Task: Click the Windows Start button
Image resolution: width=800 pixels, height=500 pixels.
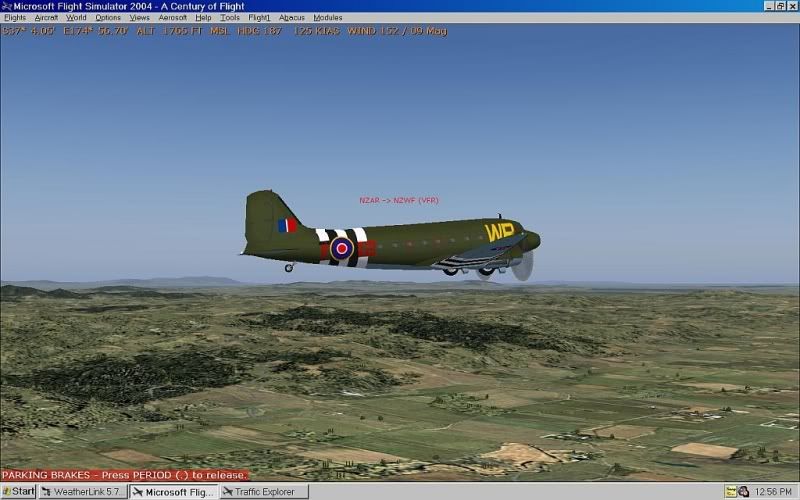Action: (x=18, y=492)
